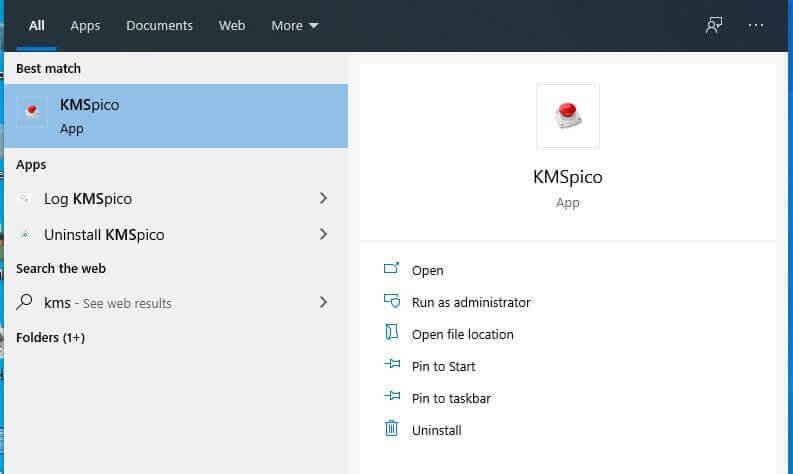The image size is (793, 474).
Task: Click the magnifier icon beside kms
Action: [24, 302]
